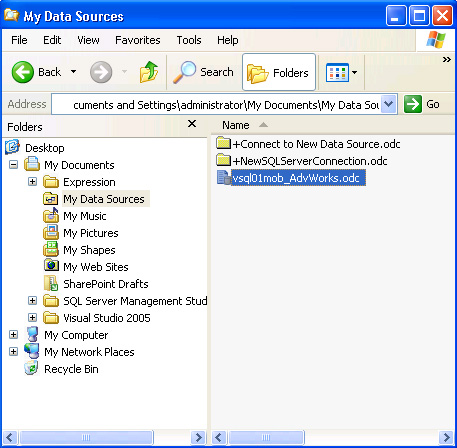Open the Tools menu
The width and height of the screenshot is (457, 448).
[189, 40]
